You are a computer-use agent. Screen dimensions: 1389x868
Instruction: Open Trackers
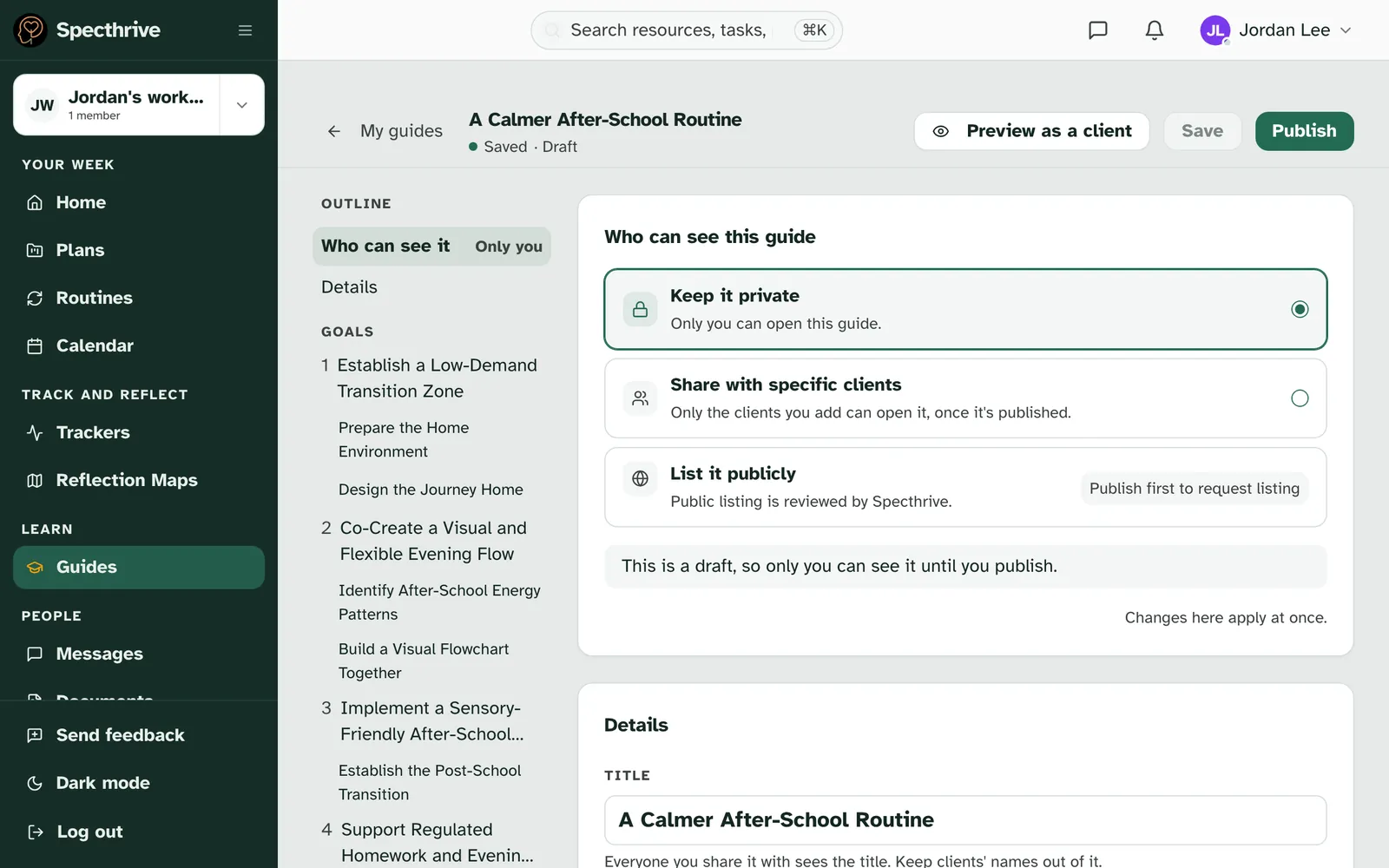(x=139, y=432)
